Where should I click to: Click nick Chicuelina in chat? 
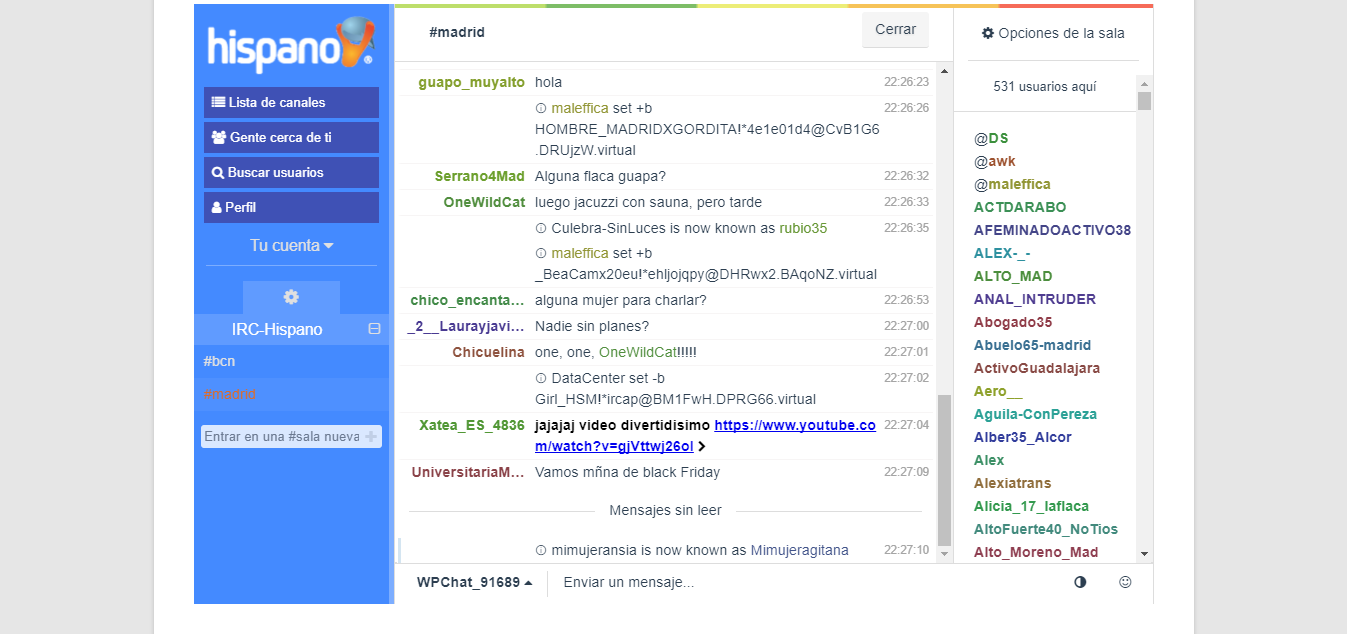(x=489, y=352)
